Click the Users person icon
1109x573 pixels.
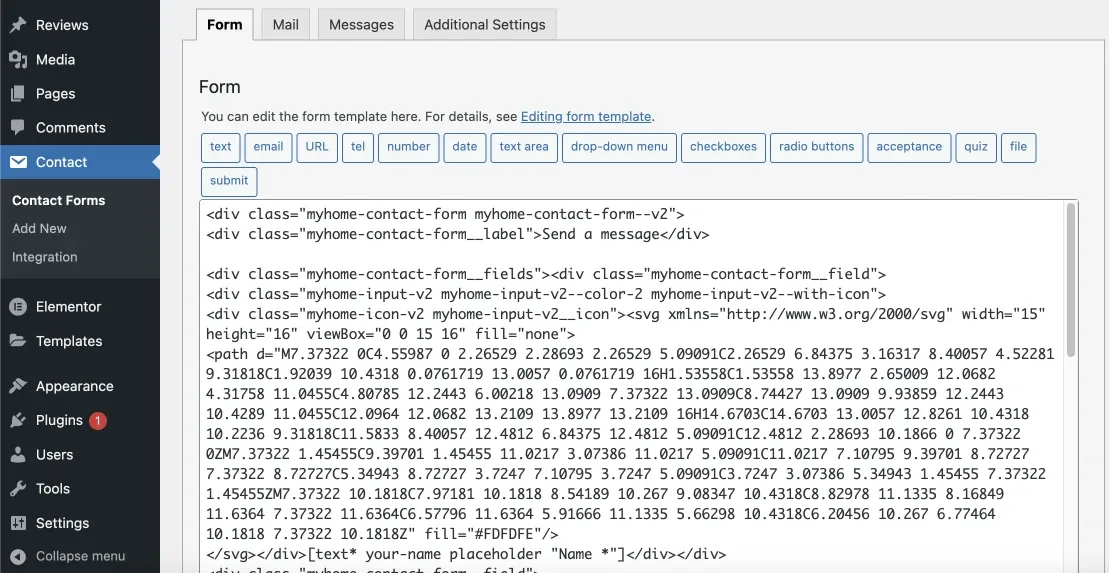pos(18,454)
